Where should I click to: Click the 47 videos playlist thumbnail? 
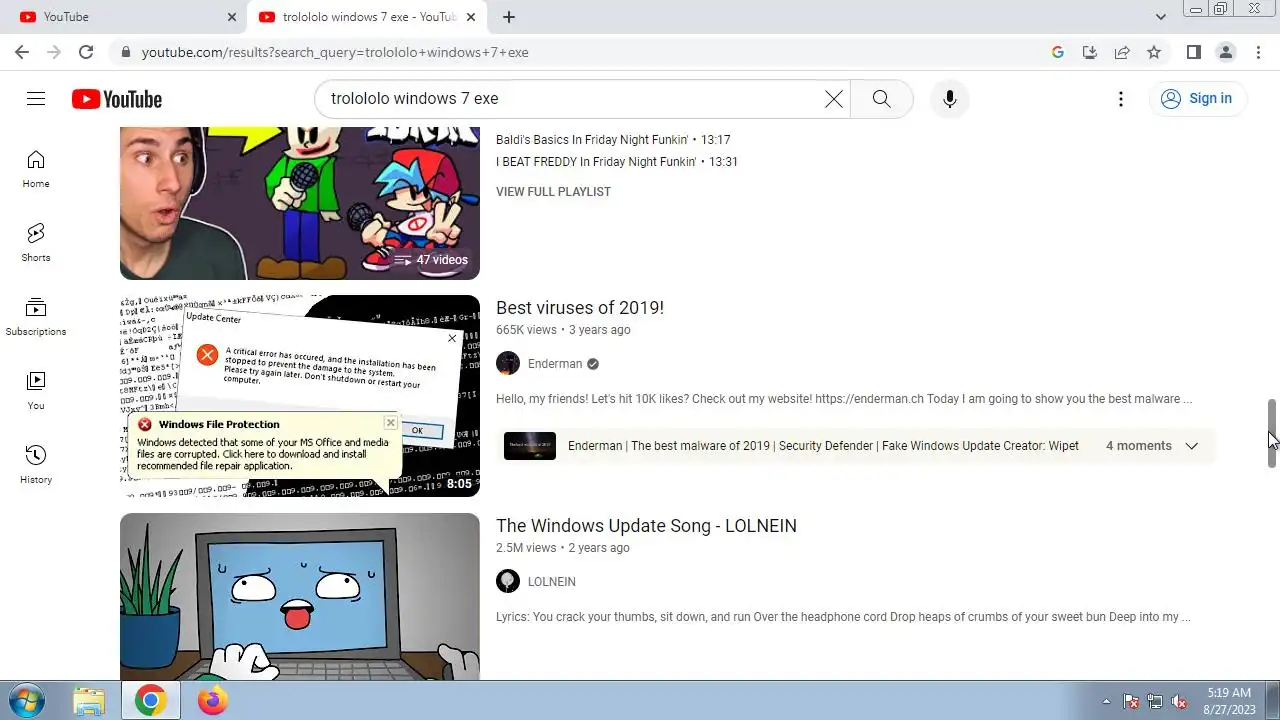300,203
